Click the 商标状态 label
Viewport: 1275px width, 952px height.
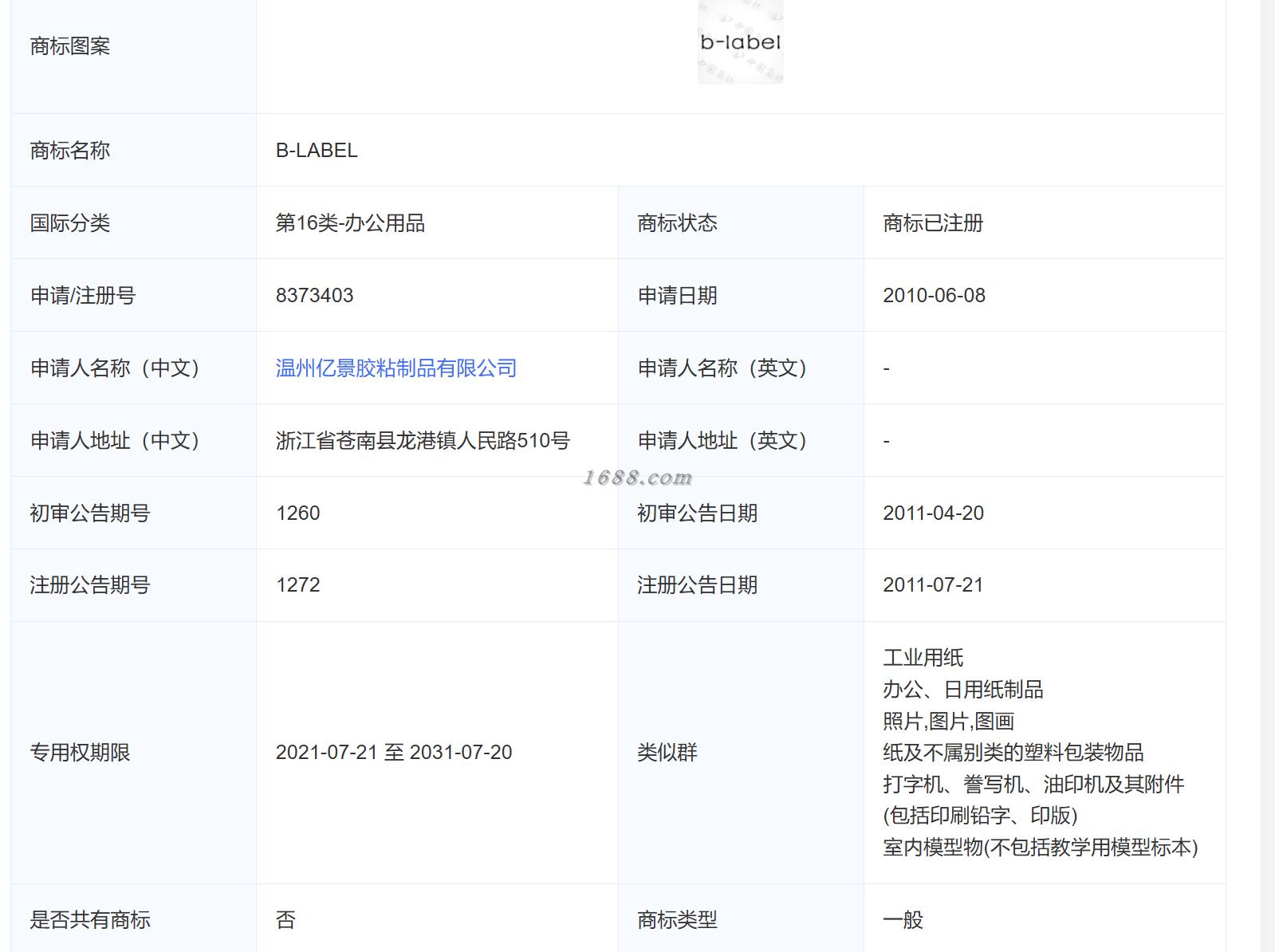(678, 223)
